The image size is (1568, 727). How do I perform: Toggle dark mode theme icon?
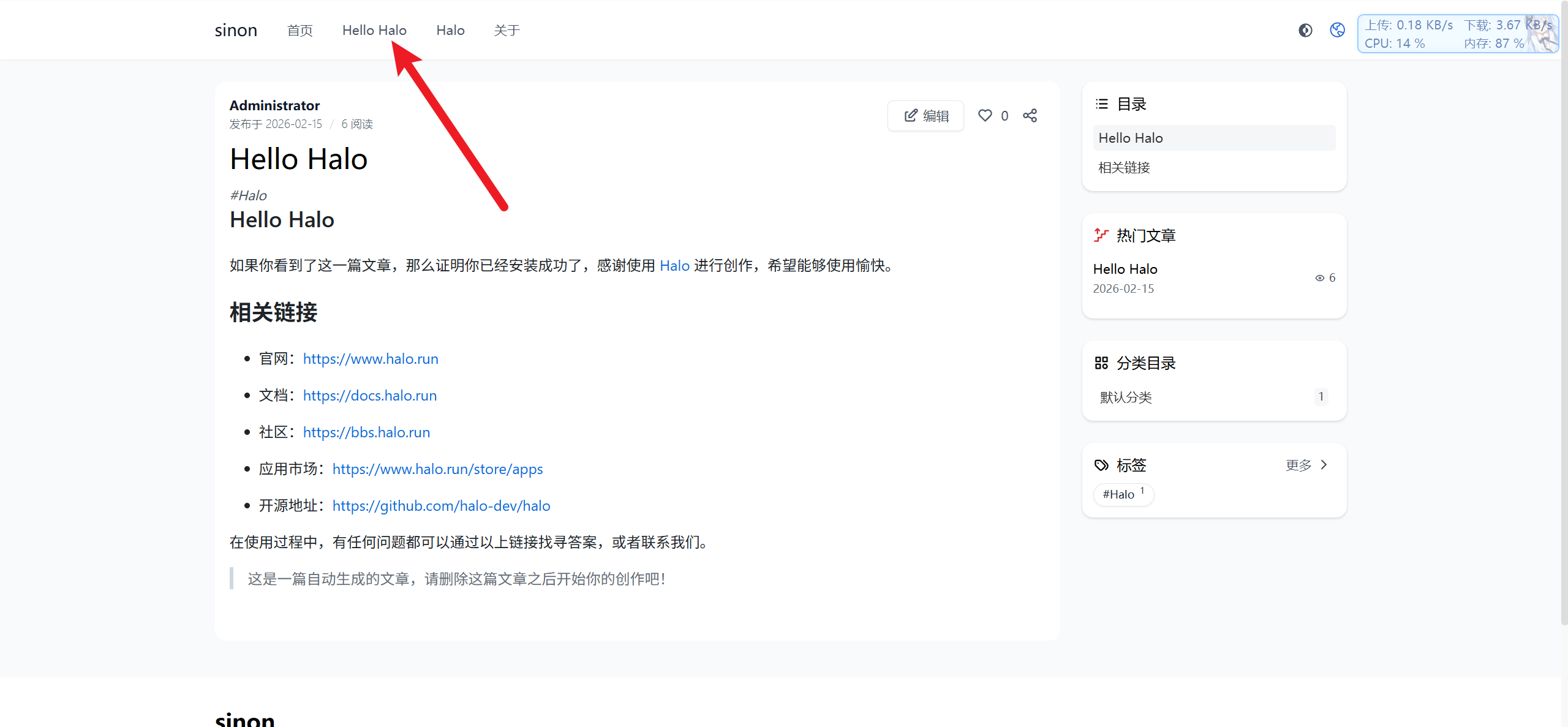(1305, 30)
